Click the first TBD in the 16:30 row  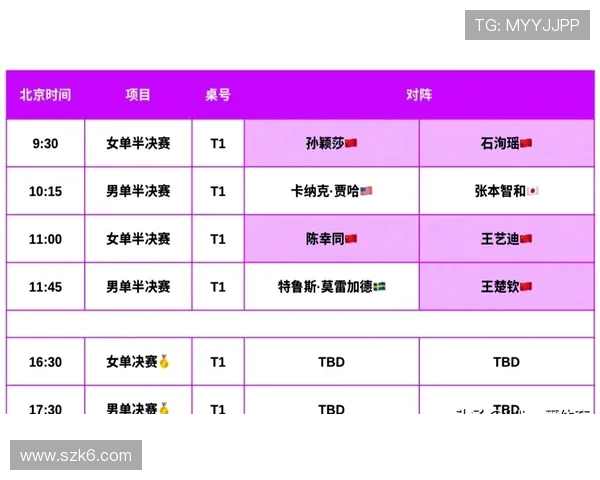point(331,362)
